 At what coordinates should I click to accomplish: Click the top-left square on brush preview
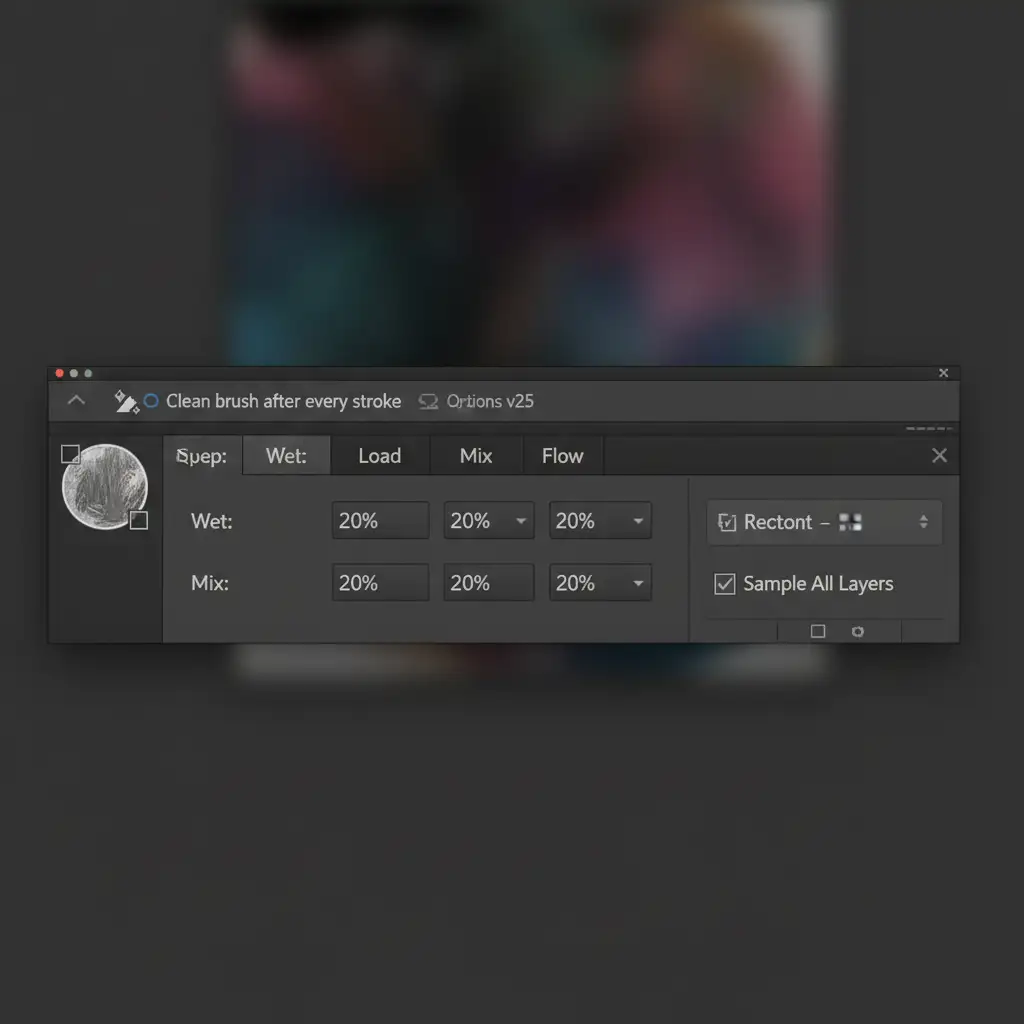click(x=70, y=454)
